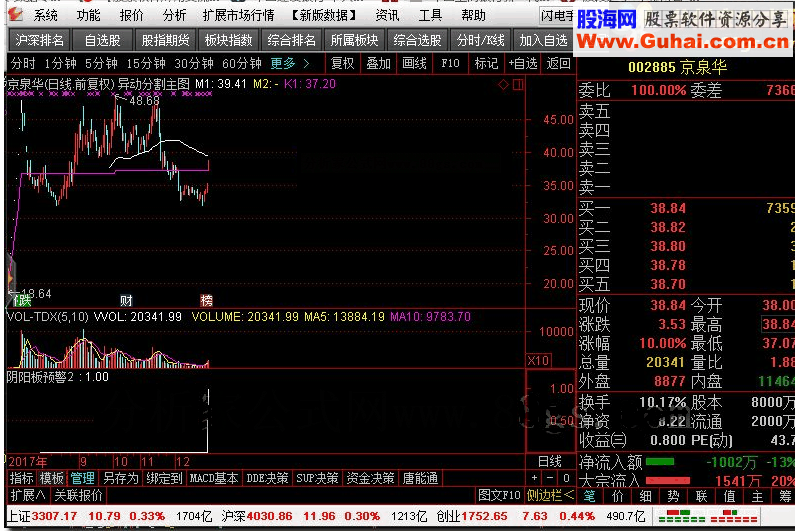Click the green 跌 marker on chart
The height and width of the screenshot is (531, 795).
[x=22, y=300]
